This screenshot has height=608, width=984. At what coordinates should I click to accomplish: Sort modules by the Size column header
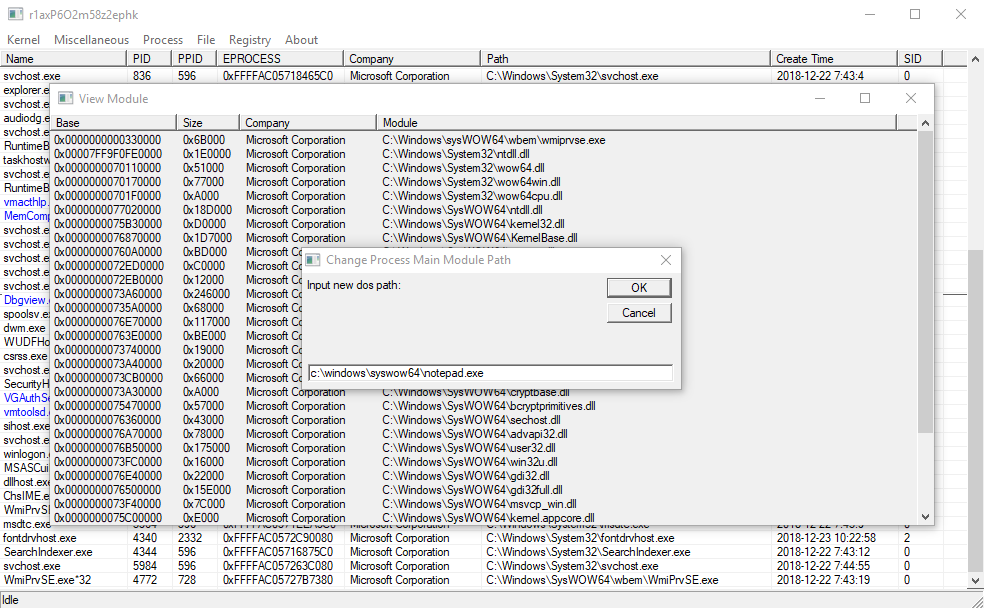click(x=208, y=122)
